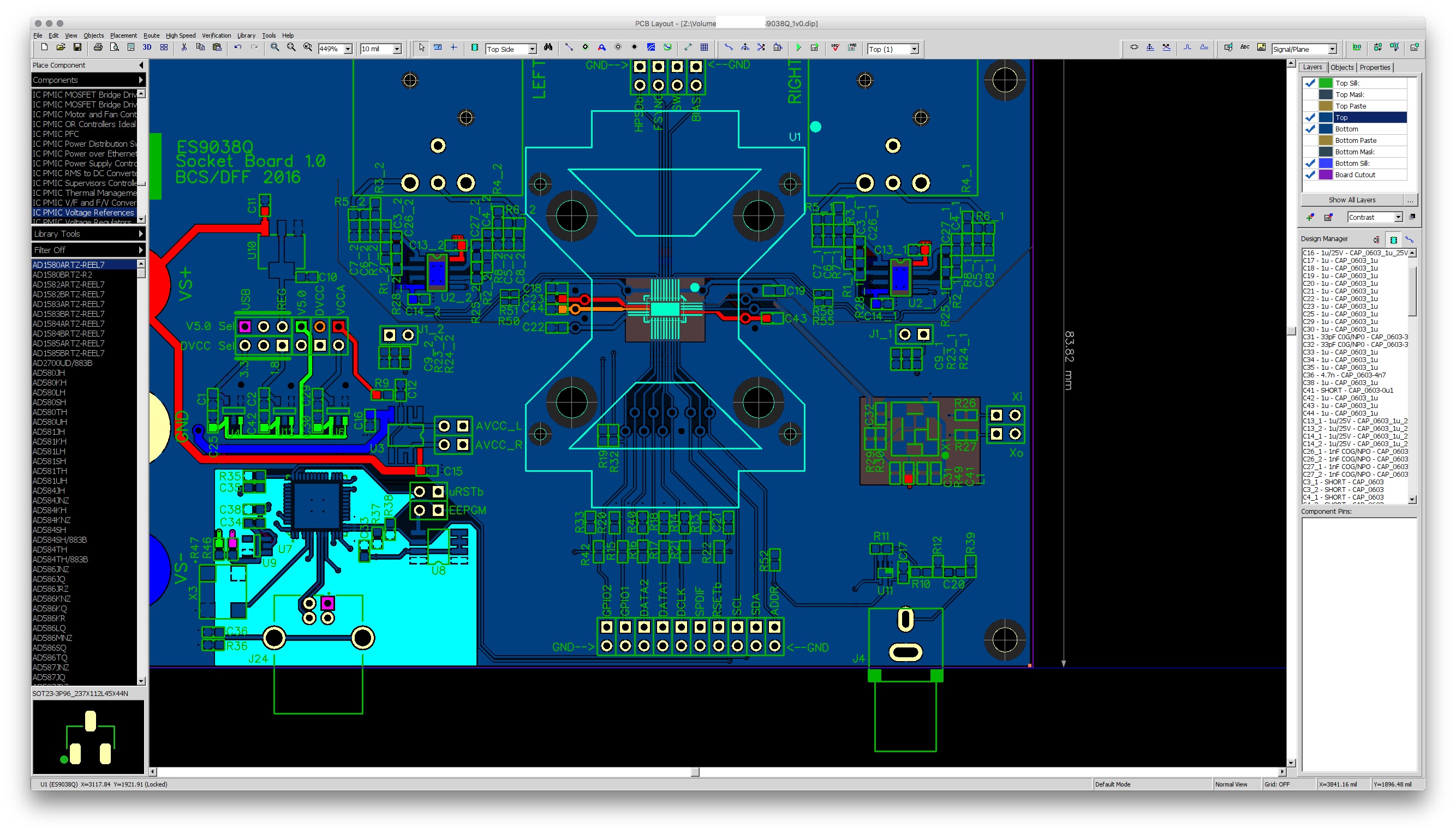Click the Paste clipboard icon
The image size is (1456, 834).
[217, 48]
